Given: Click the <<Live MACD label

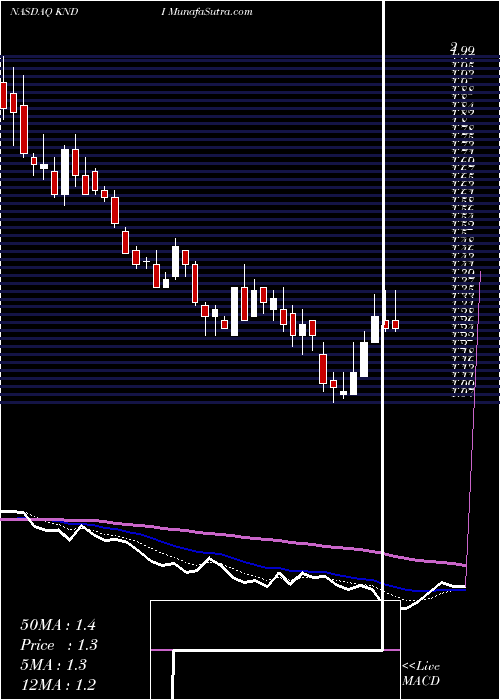Looking at the screenshot, I should coord(421,674).
